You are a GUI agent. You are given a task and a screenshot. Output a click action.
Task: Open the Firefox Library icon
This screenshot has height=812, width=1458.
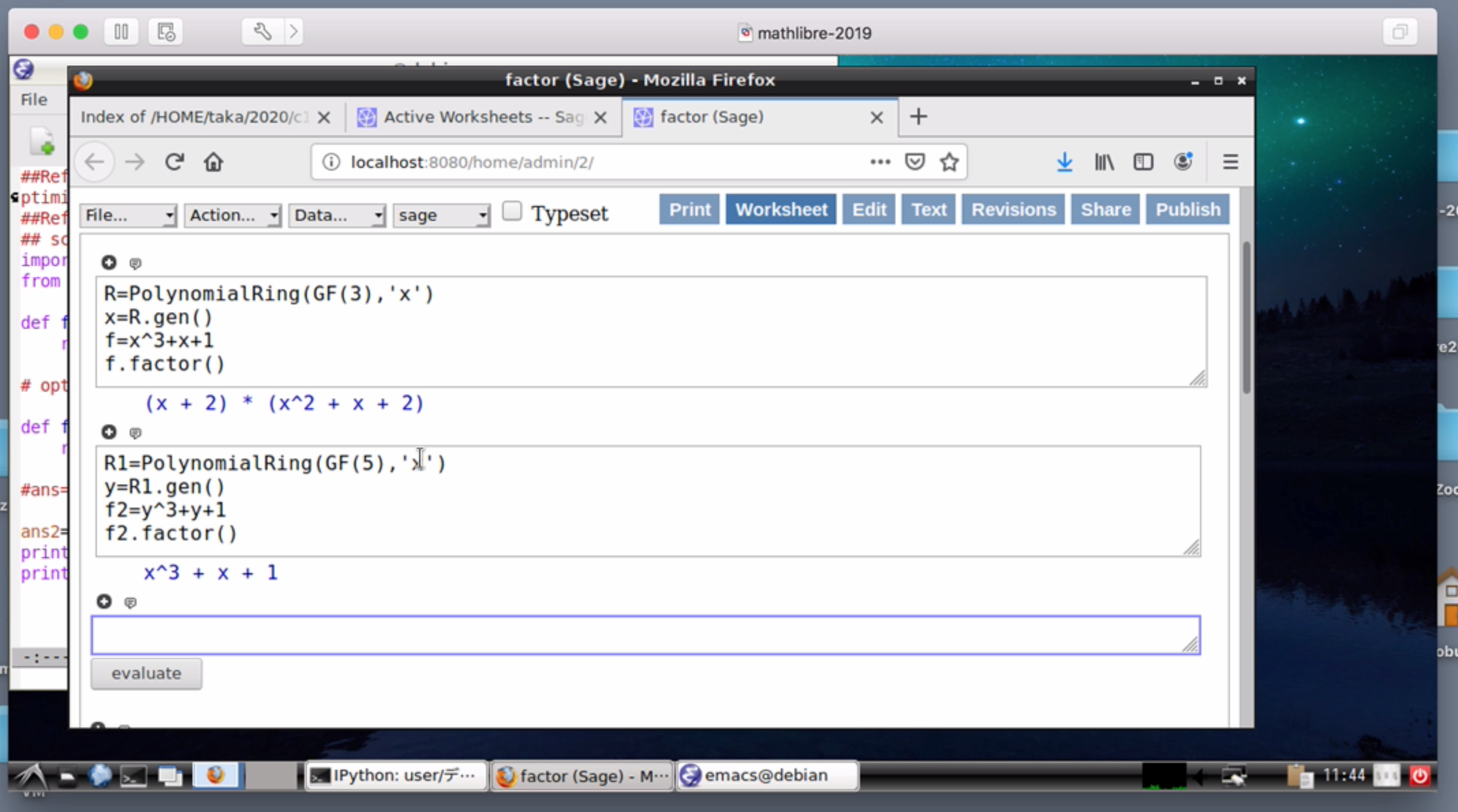point(1104,162)
